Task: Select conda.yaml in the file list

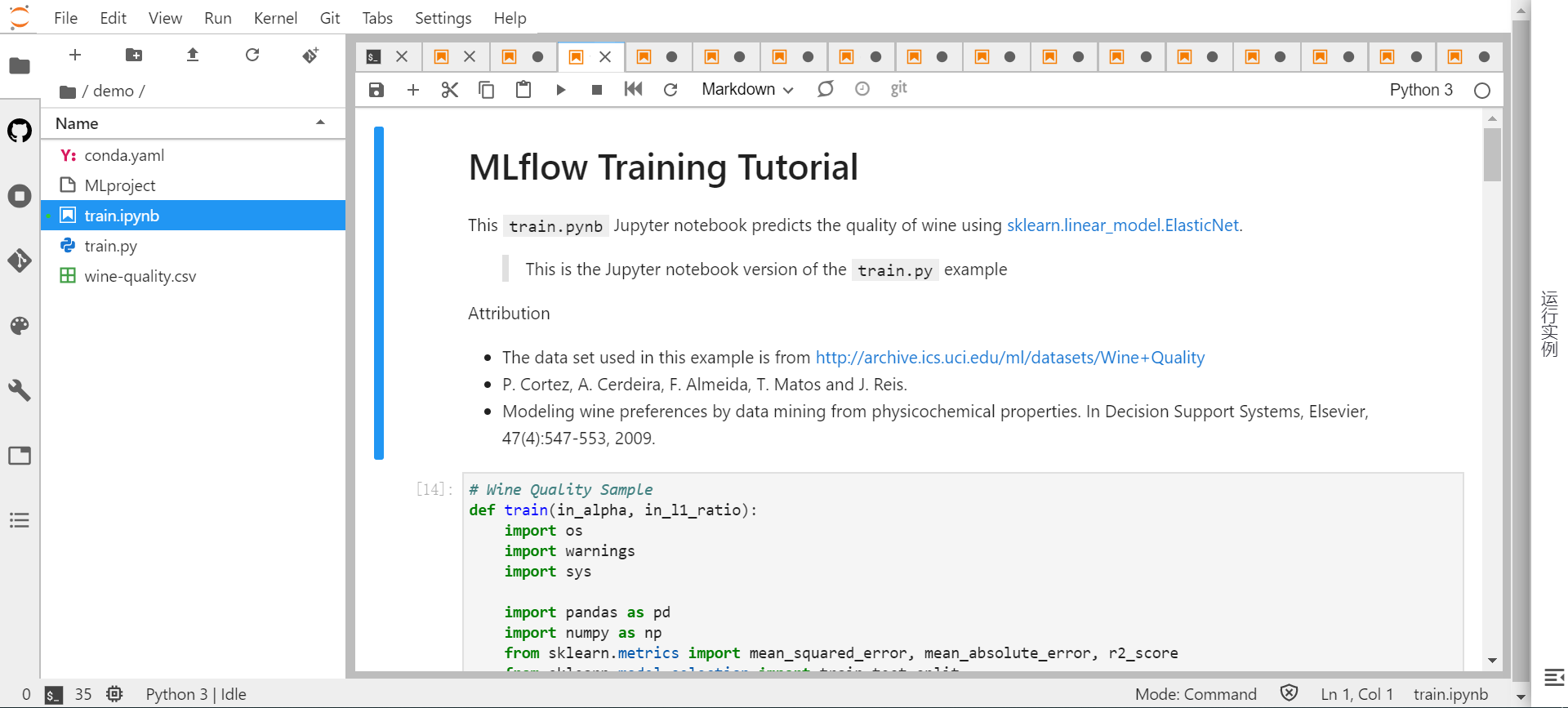Action: pos(193,155)
